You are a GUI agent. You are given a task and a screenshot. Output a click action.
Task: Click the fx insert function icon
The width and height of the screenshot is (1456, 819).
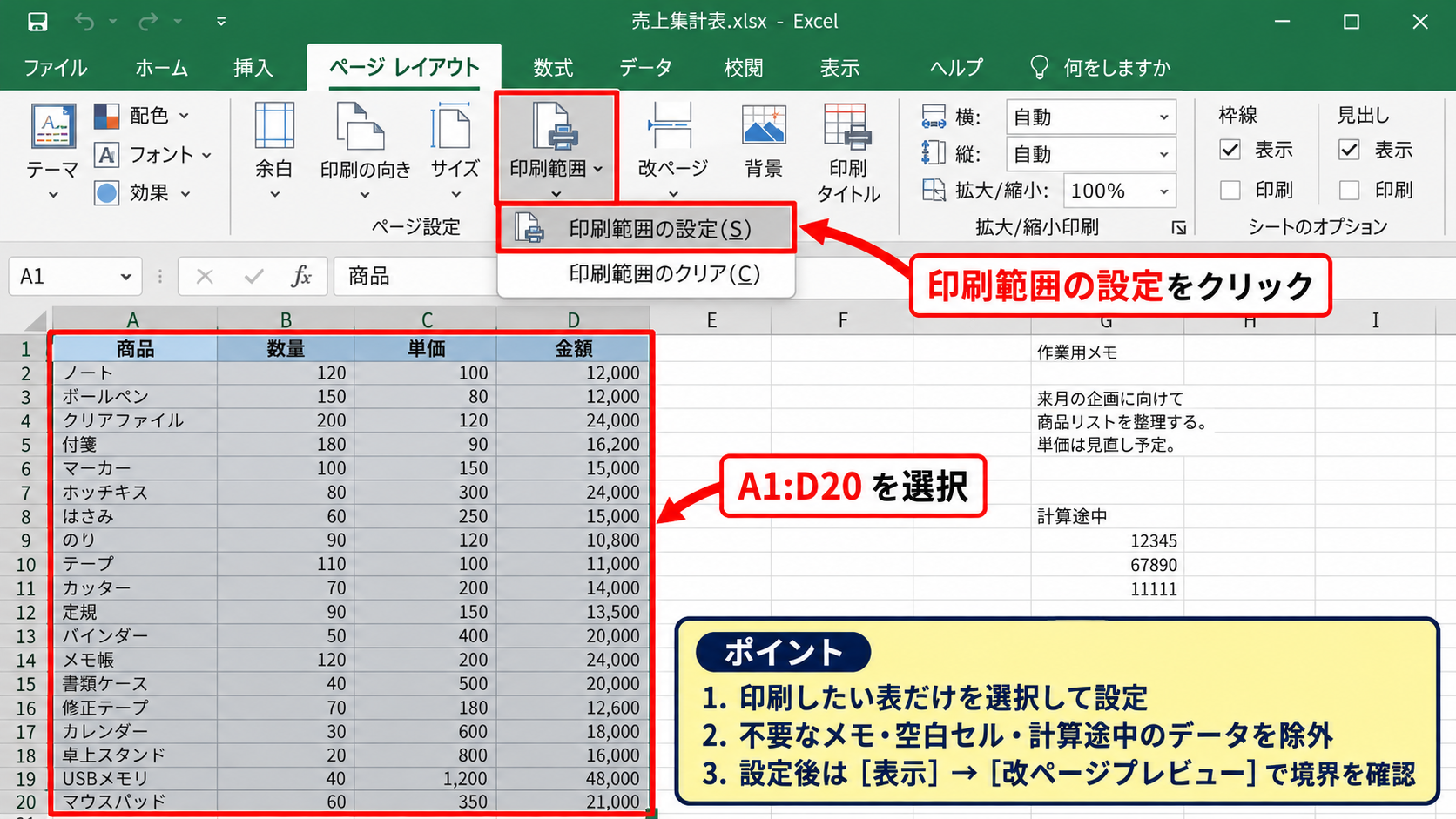(301, 277)
